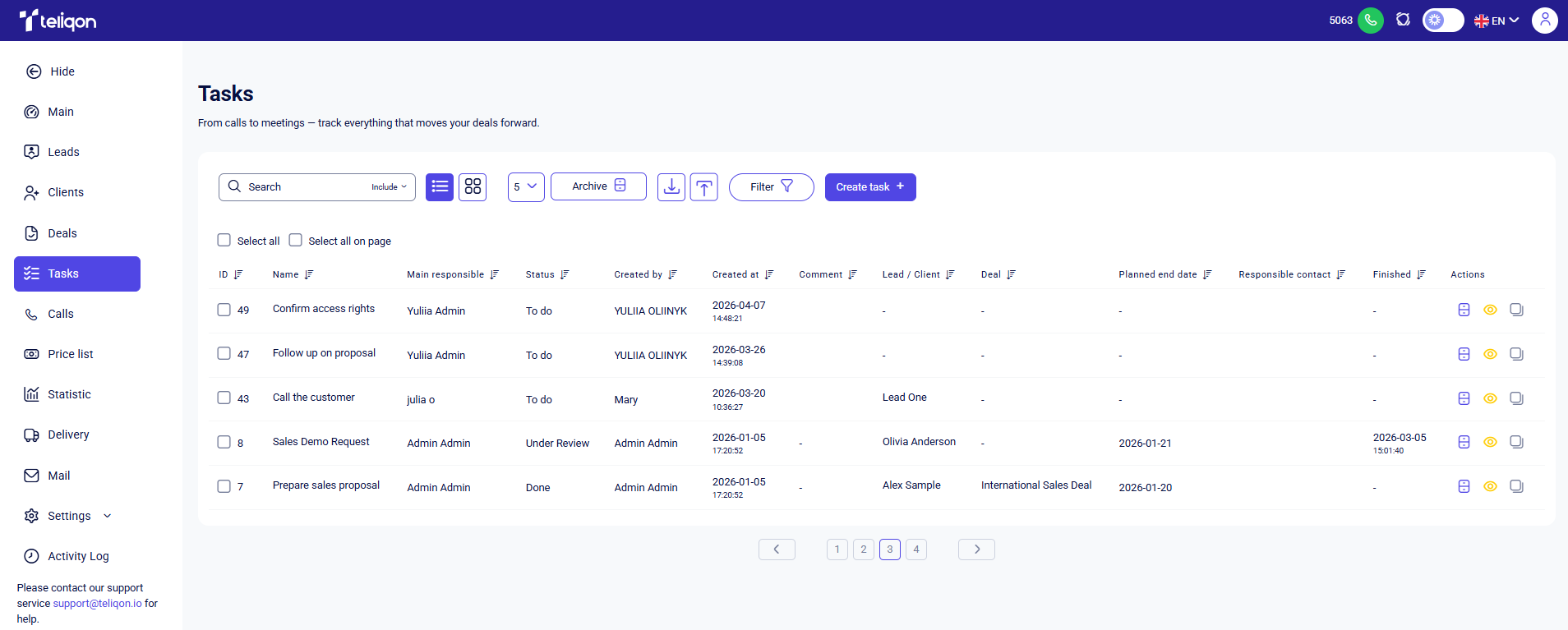Sort by Main responsible column

pyautogui.click(x=495, y=274)
